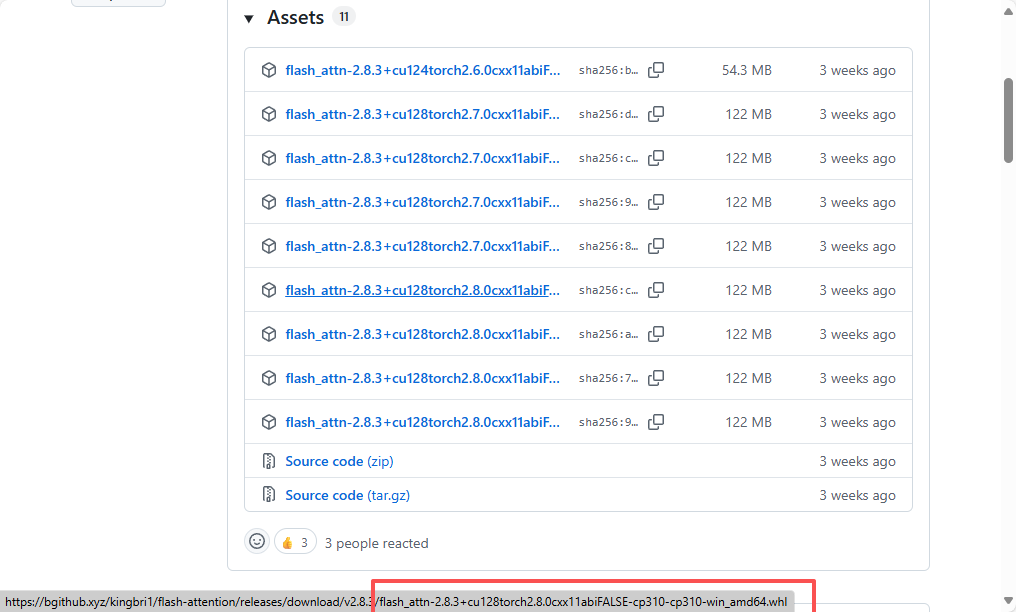Download Source code (tar.gz)
The height and width of the screenshot is (612, 1016).
(x=331, y=495)
